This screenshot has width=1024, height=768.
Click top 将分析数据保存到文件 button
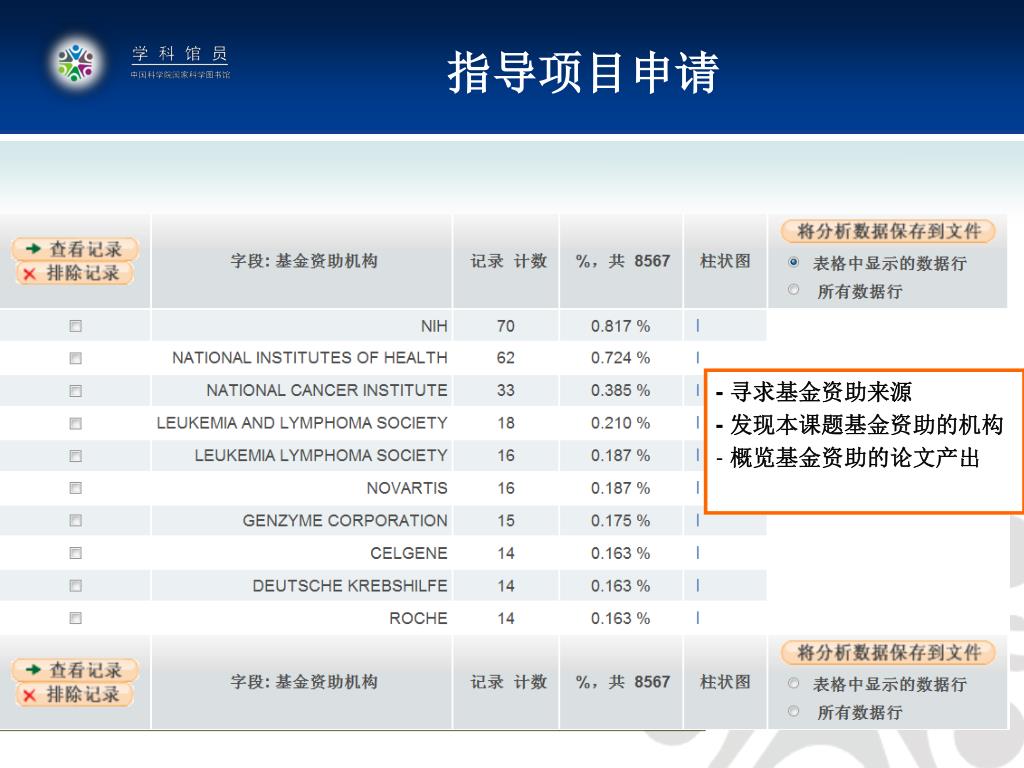click(888, 231)
